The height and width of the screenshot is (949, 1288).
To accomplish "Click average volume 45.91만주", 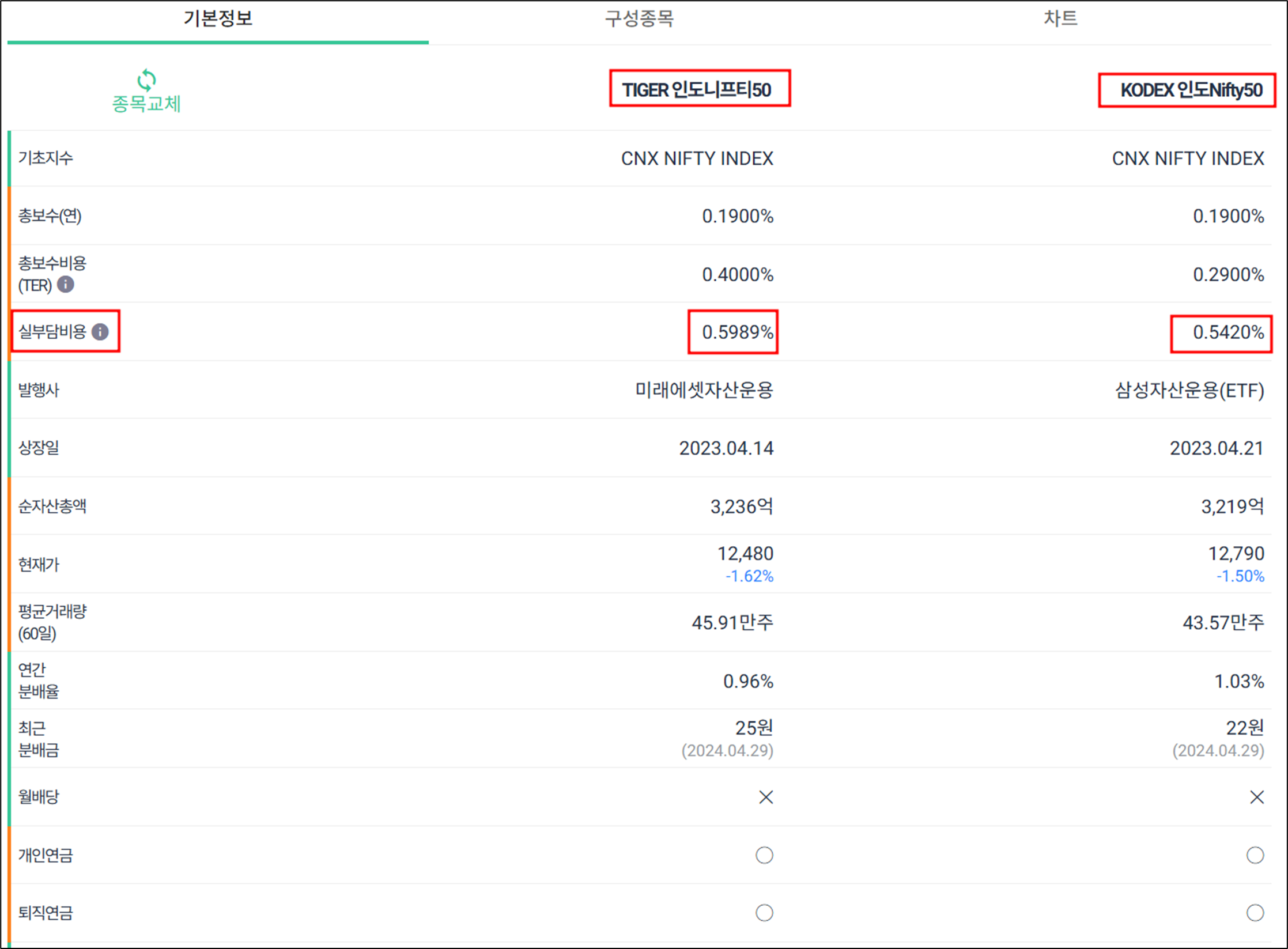I will point(732,622).
